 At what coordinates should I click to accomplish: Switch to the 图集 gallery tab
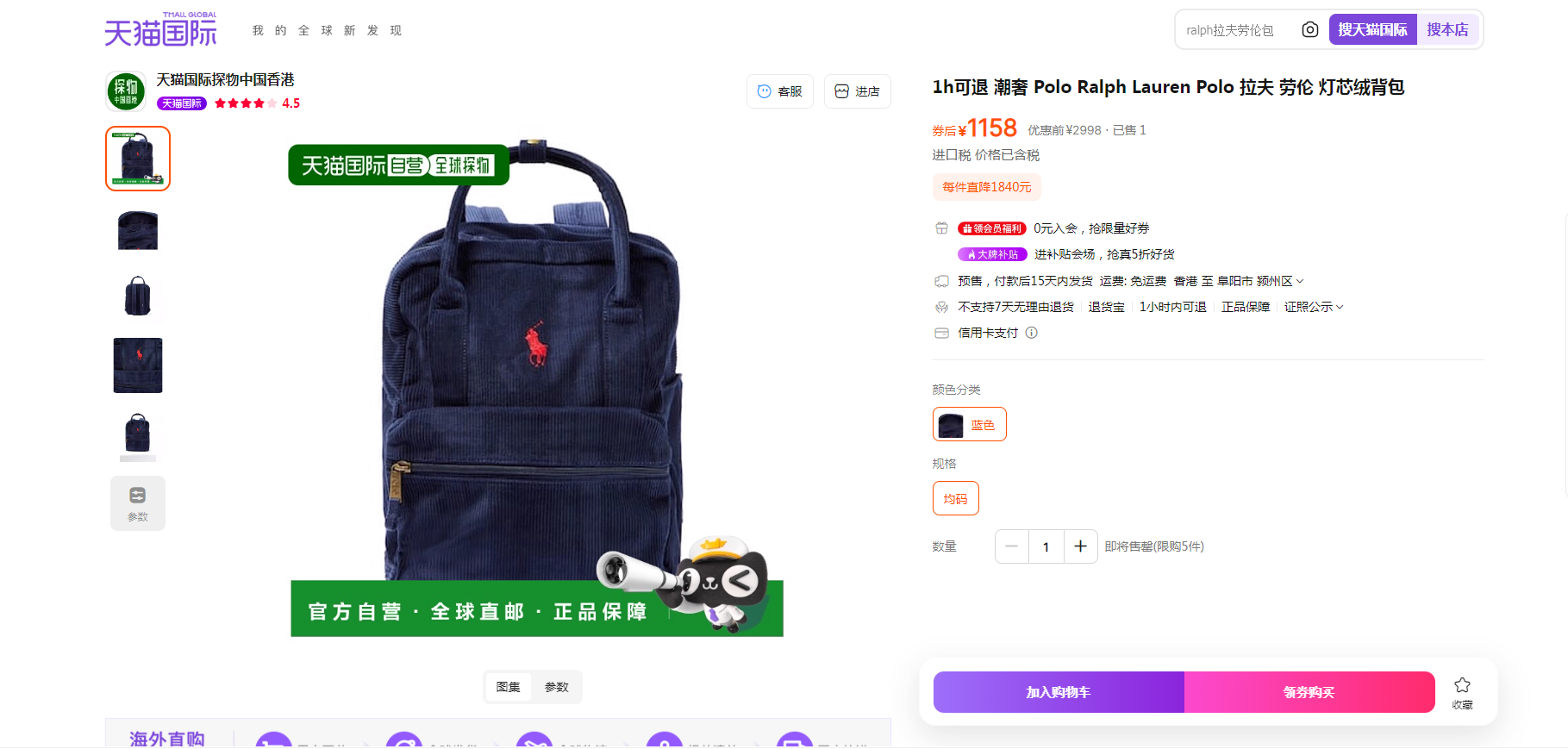[x=509, y=687]
